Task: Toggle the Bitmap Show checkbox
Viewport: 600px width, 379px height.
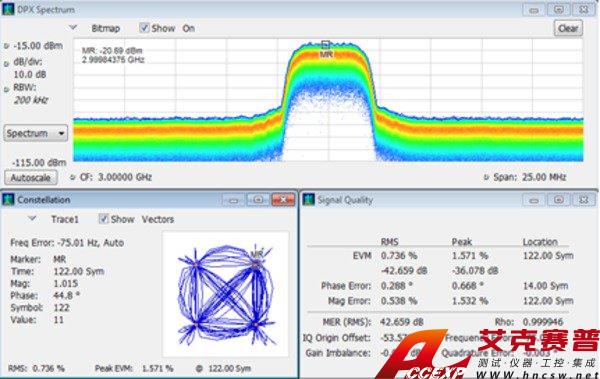Action: 144,28
